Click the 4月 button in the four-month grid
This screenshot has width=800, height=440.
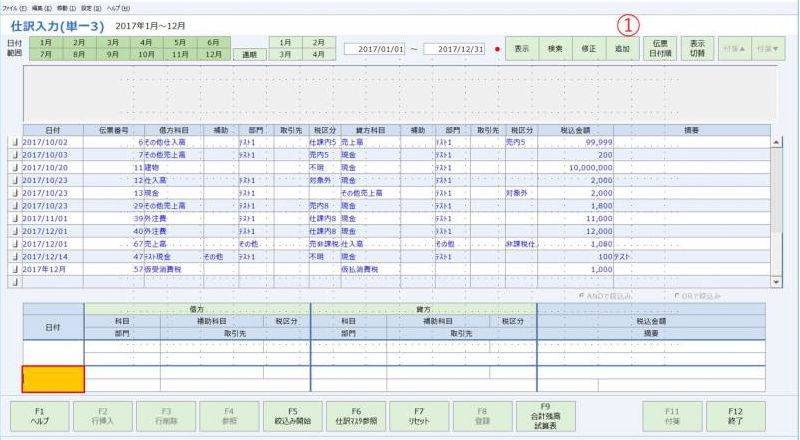(319, 54)
